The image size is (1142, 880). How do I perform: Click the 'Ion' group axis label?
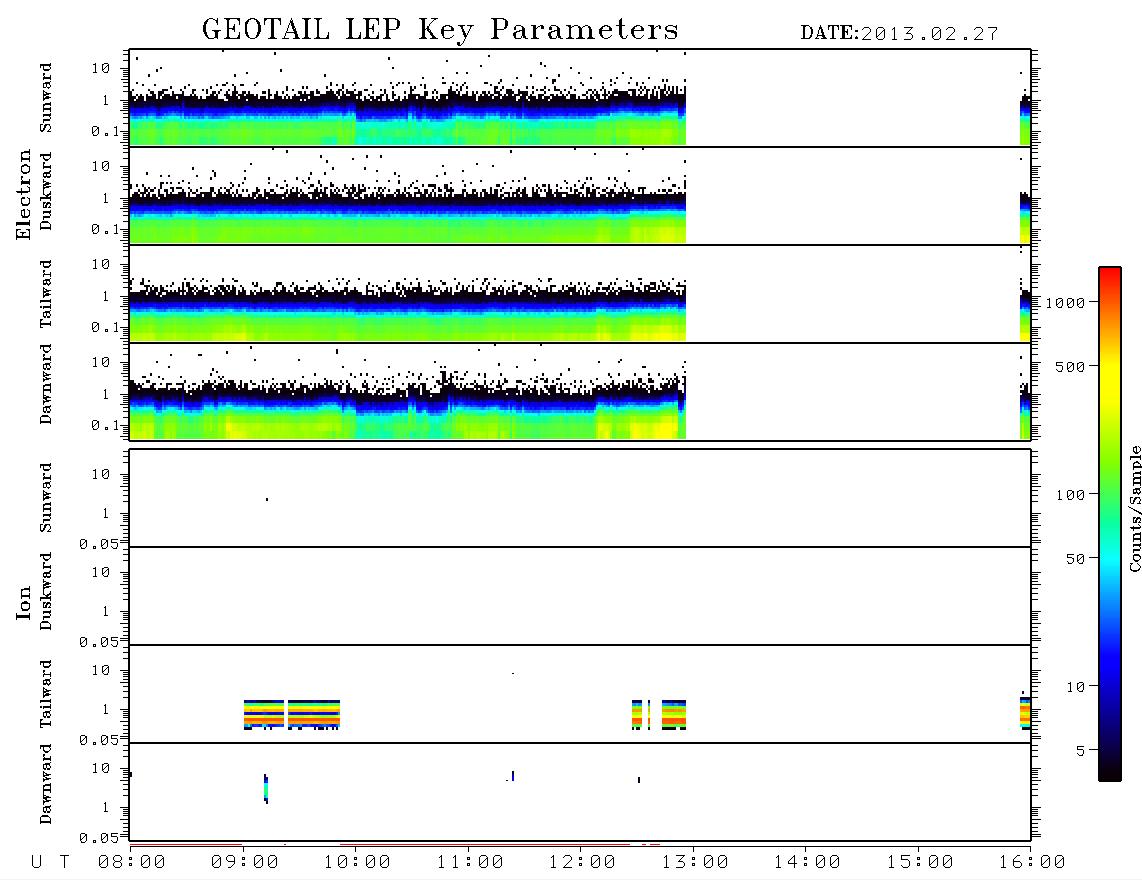click(x=23, y=602)
